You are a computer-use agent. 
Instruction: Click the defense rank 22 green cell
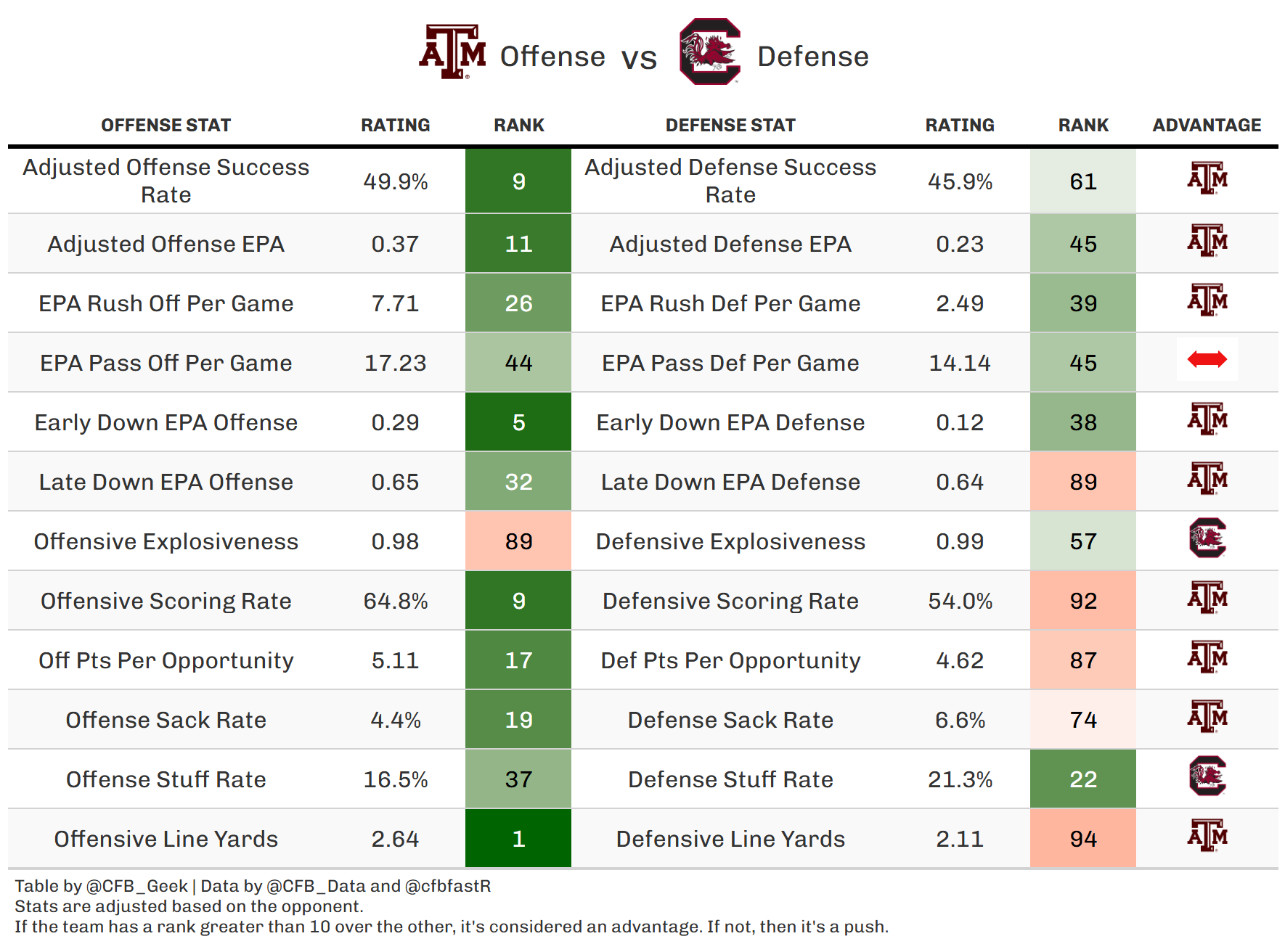pos(1082,779)
